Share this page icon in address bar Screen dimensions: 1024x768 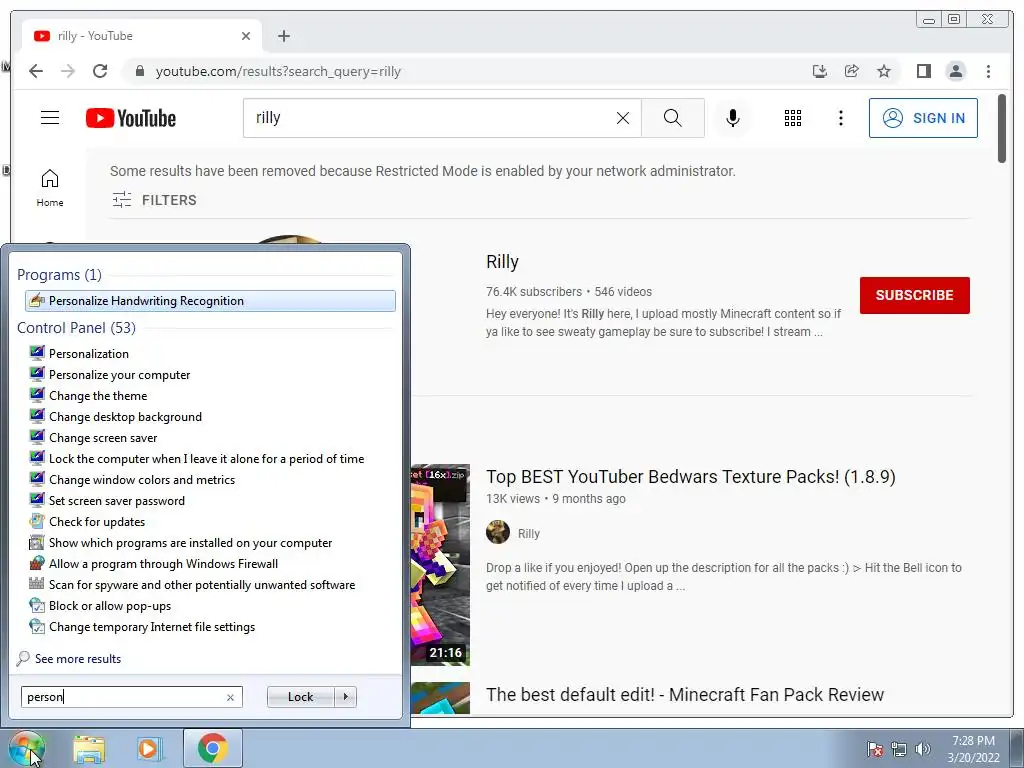coord(852,71)
